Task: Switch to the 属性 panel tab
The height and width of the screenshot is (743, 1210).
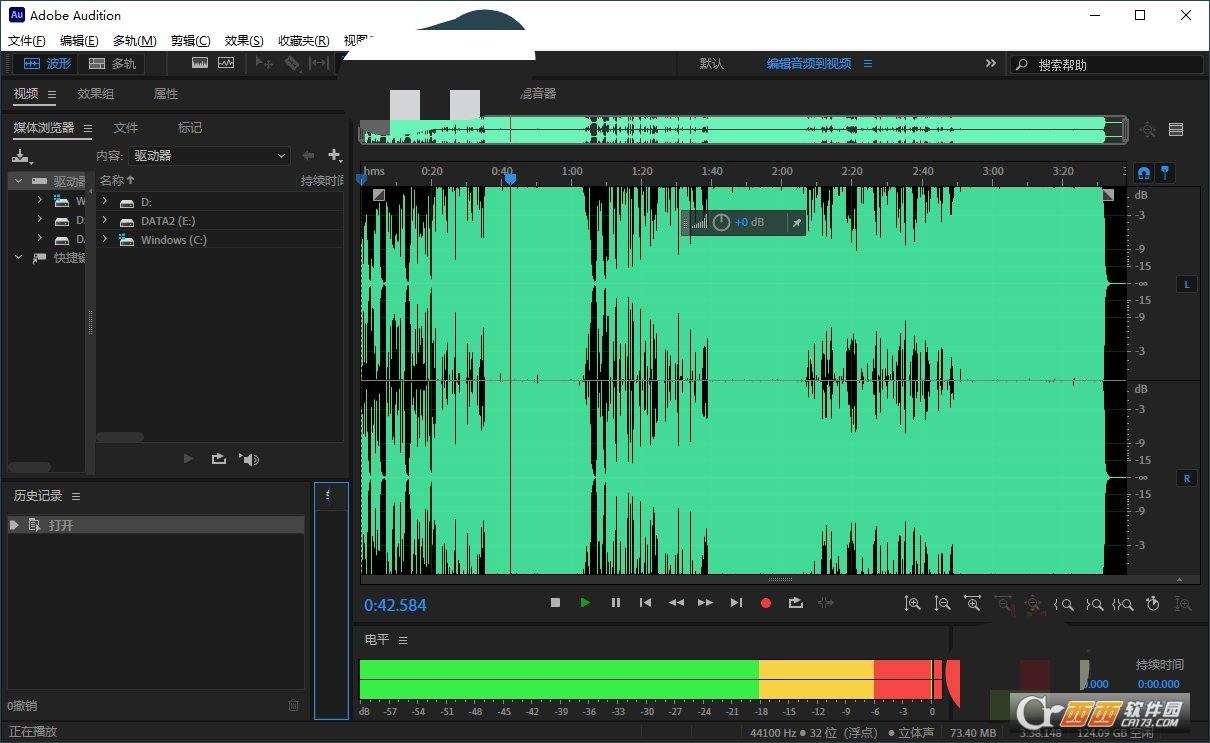Action: point(166,94)
